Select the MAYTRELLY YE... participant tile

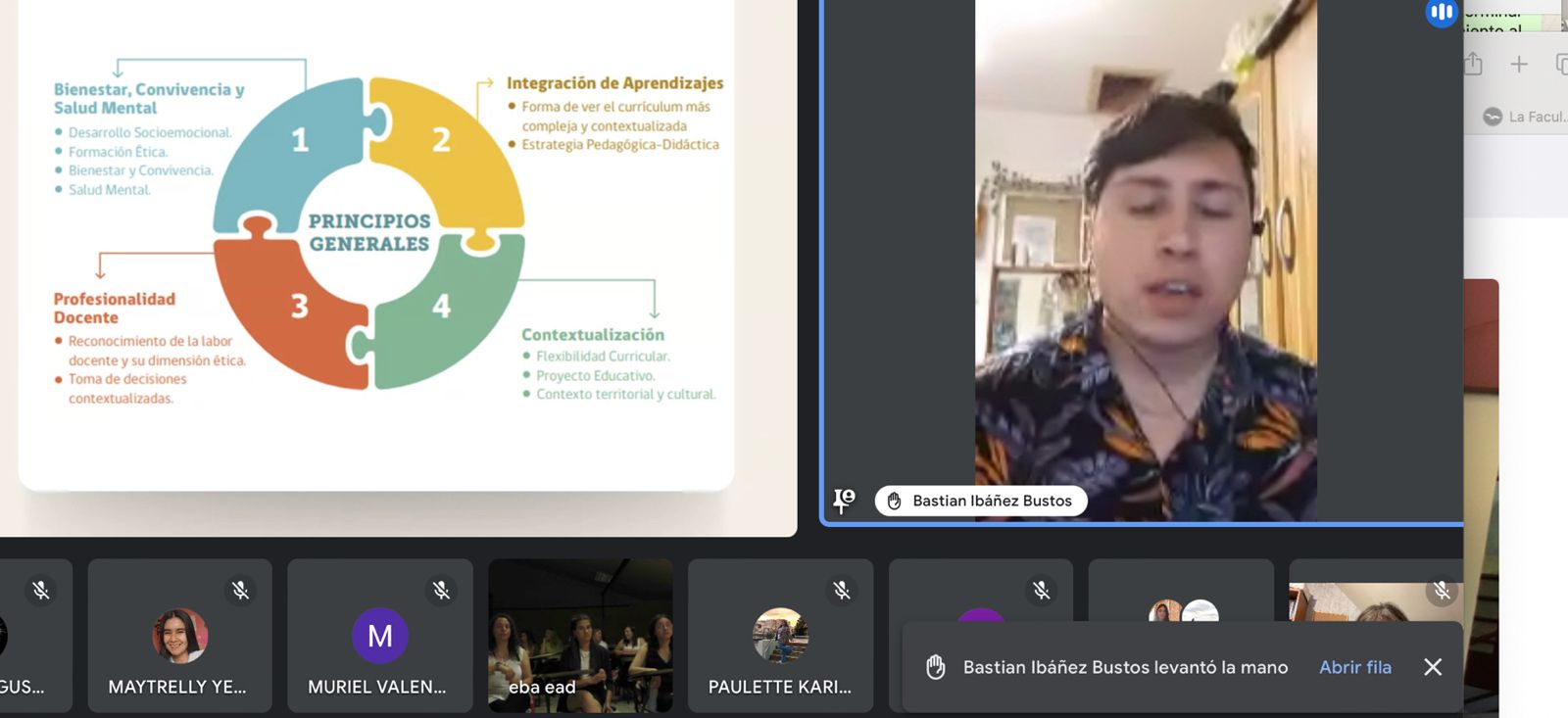tap(179, 646)
